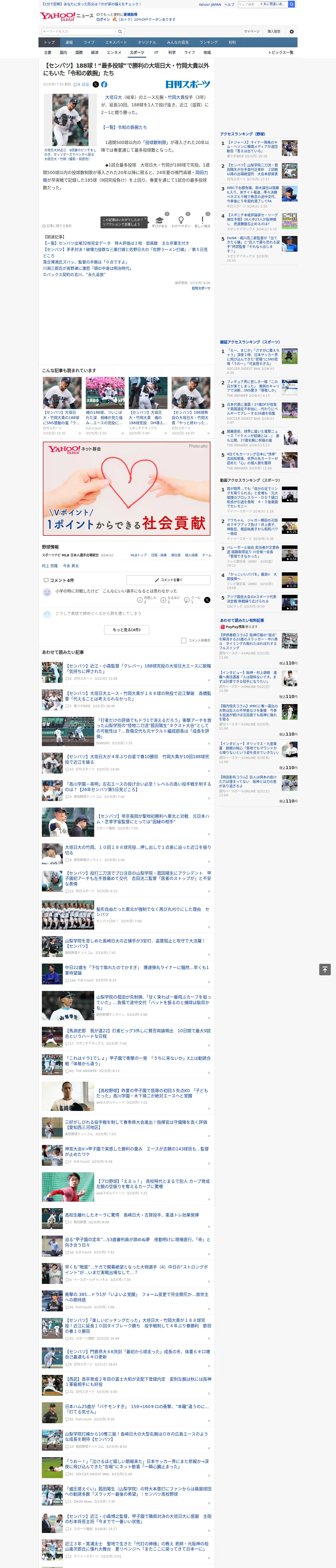Viewport: 336px width, 1568px height.
Task: Share first comment via X icon
Action: [x=207, y=600]
